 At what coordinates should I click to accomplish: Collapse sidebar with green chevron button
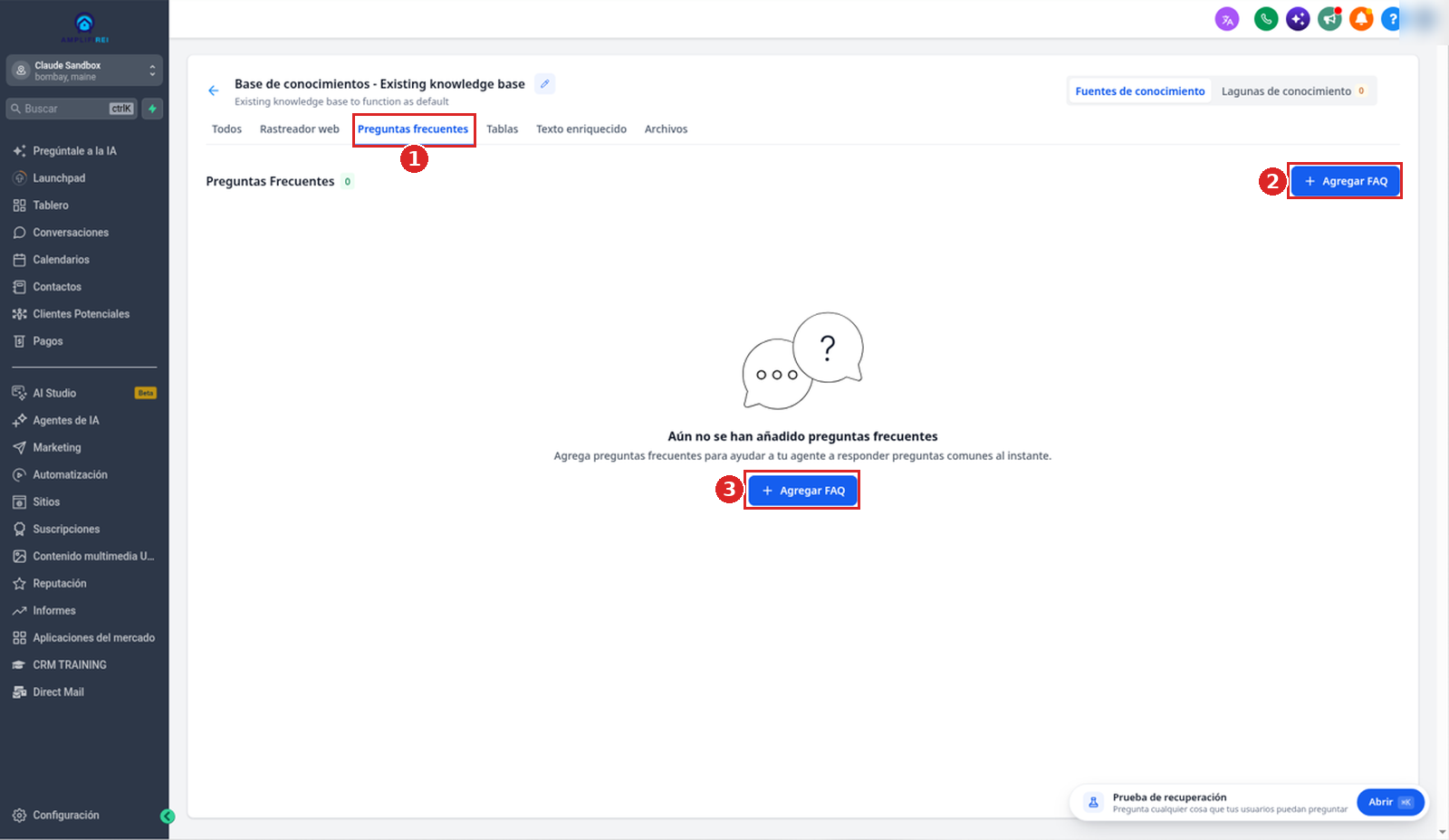tap(168, 816)
